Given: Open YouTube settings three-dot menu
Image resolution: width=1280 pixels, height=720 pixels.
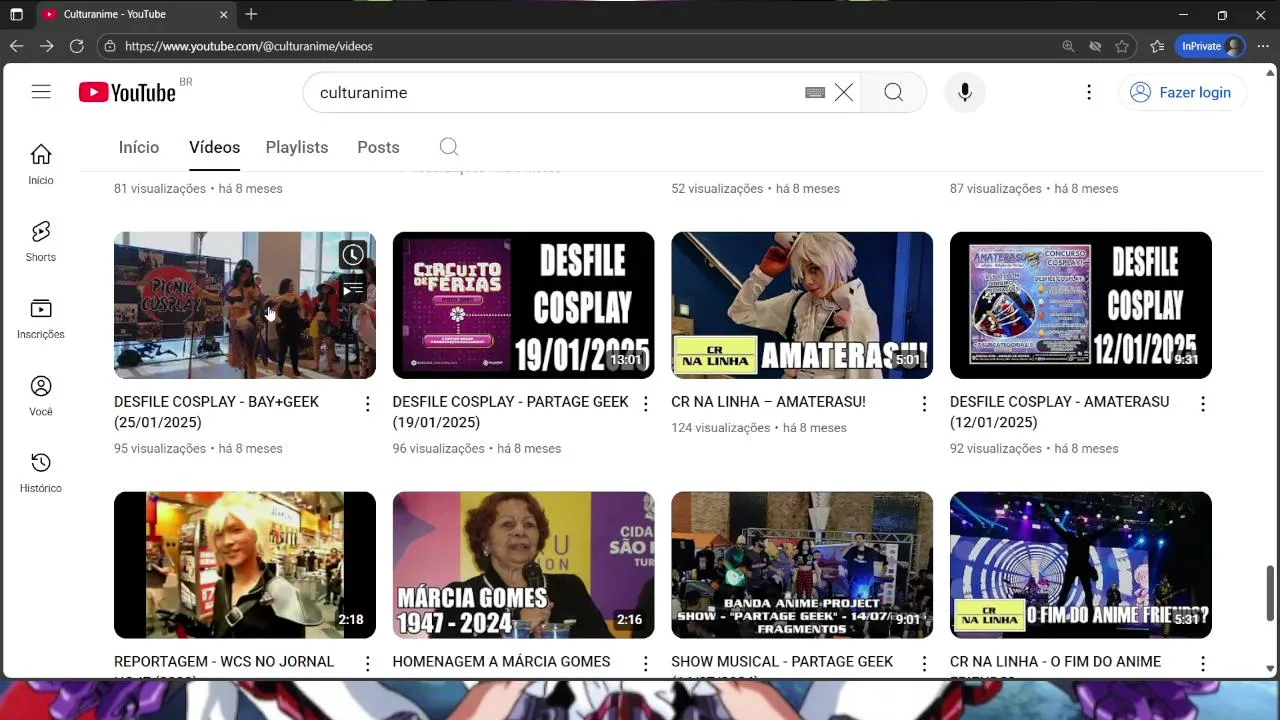Looking at the screenshot, I should [1089, 92].
